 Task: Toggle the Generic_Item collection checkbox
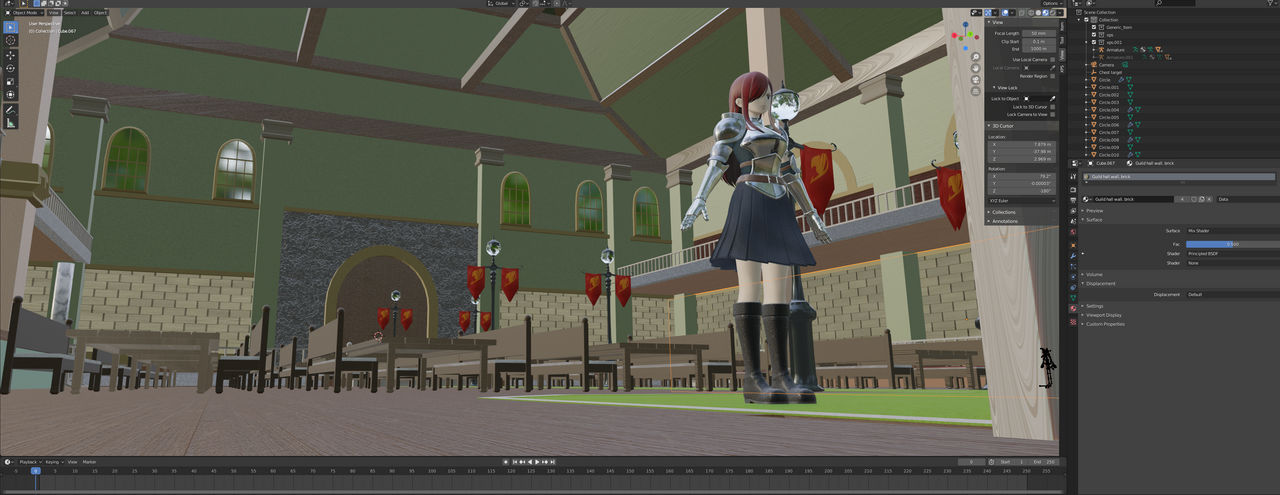click(x=1094, y=27)
